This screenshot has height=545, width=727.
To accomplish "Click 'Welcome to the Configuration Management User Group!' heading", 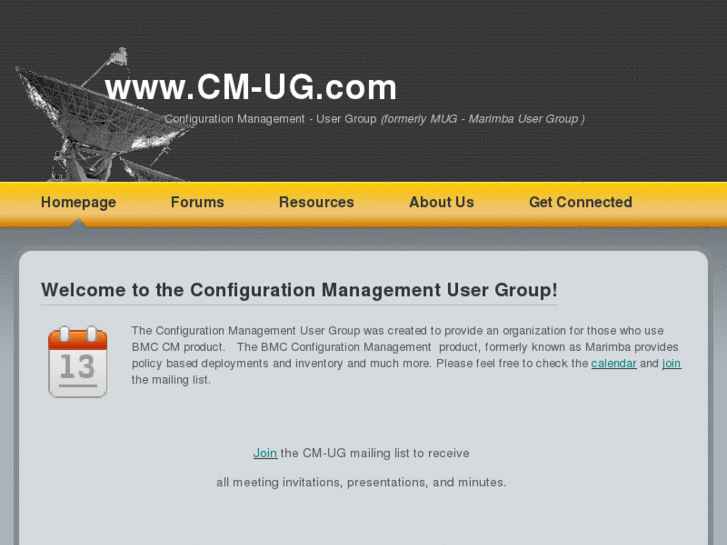I will [x=299, y=290].
